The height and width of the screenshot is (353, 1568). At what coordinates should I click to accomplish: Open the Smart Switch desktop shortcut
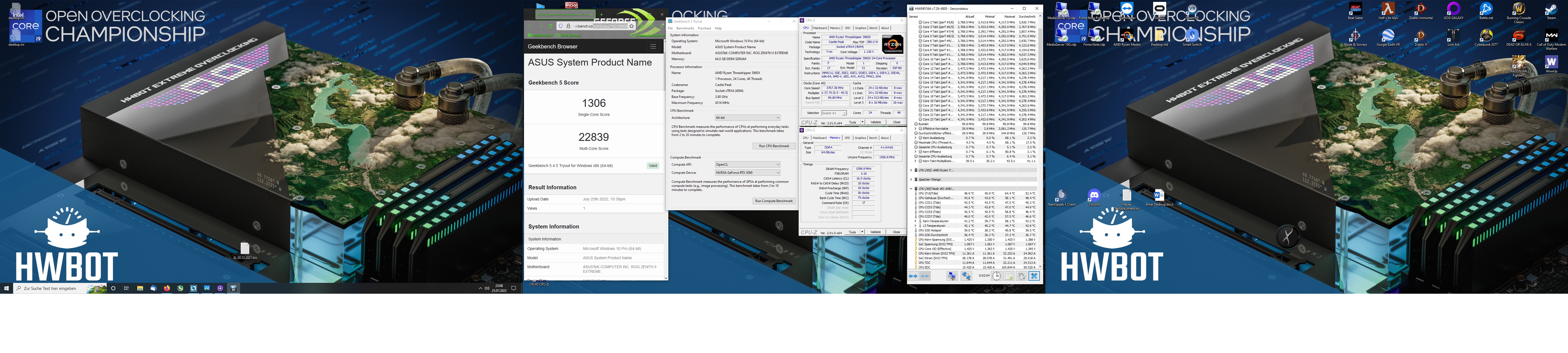tap(1192, 37)
